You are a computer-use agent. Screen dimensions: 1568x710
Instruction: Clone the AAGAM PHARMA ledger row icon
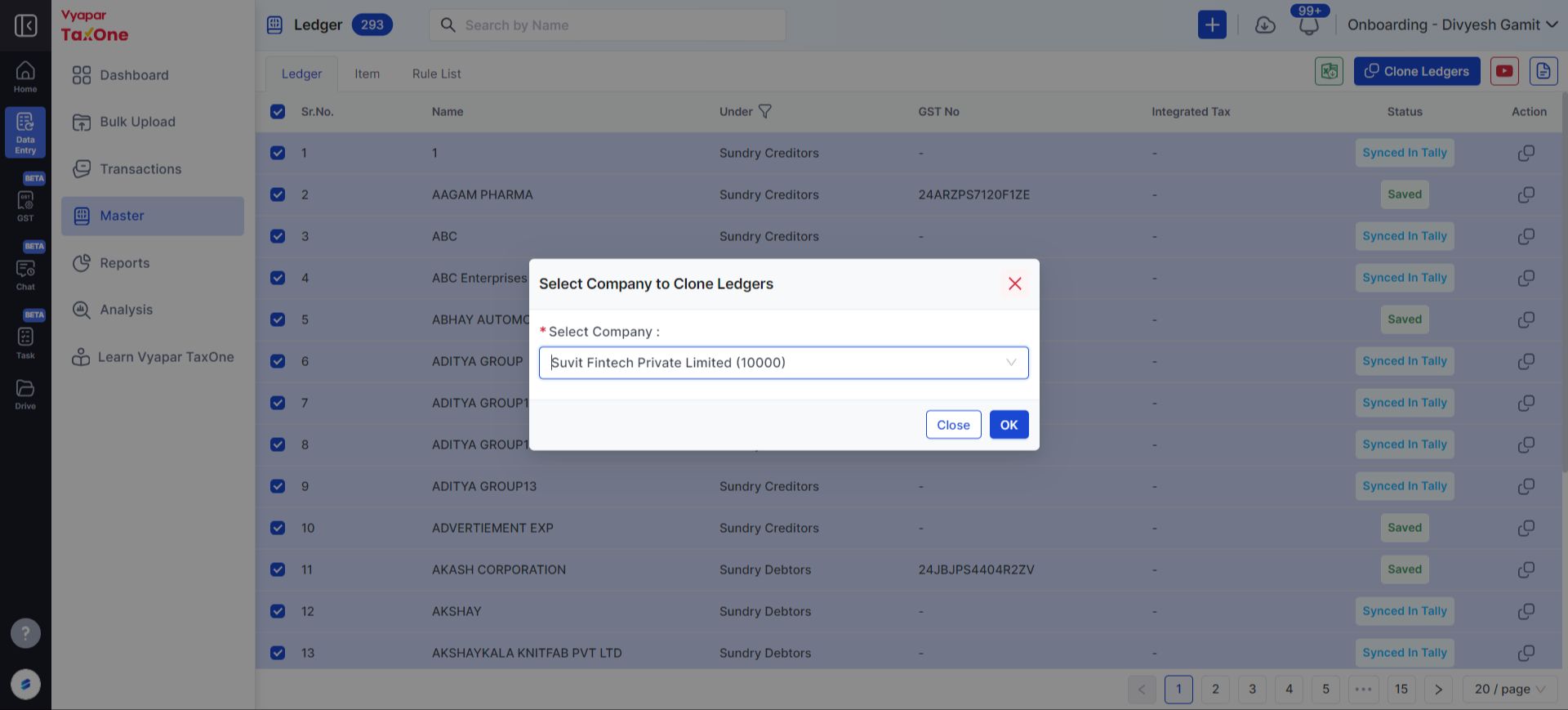click(x=1526, y=194)
